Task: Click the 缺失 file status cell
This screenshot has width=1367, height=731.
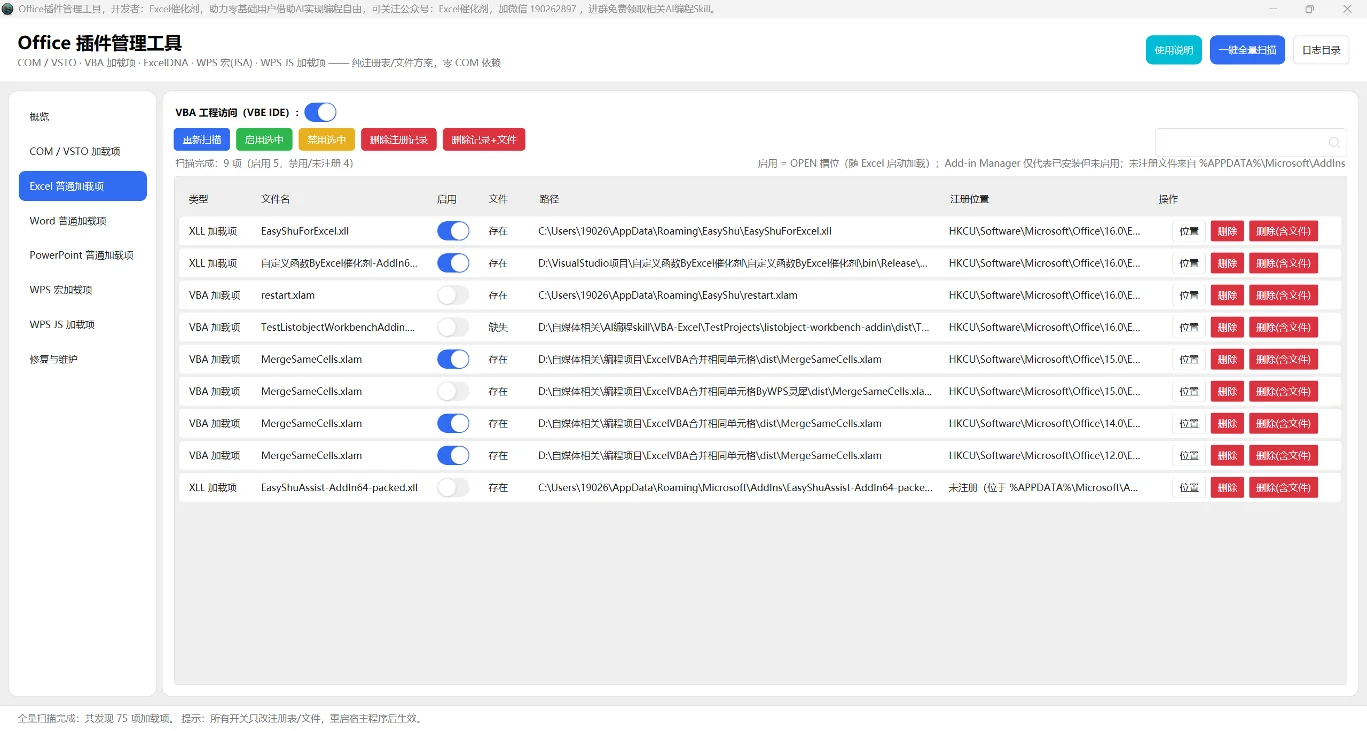Action: point(498,327)
